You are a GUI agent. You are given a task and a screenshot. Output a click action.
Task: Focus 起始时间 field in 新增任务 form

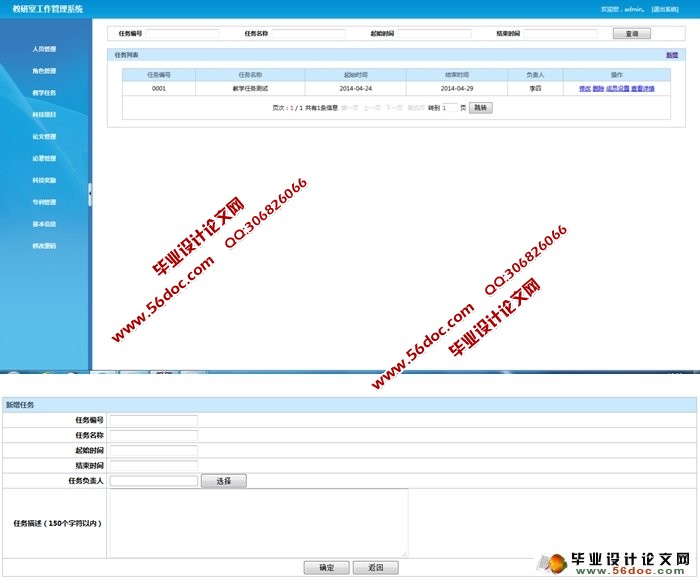click(x=154, y=450)
